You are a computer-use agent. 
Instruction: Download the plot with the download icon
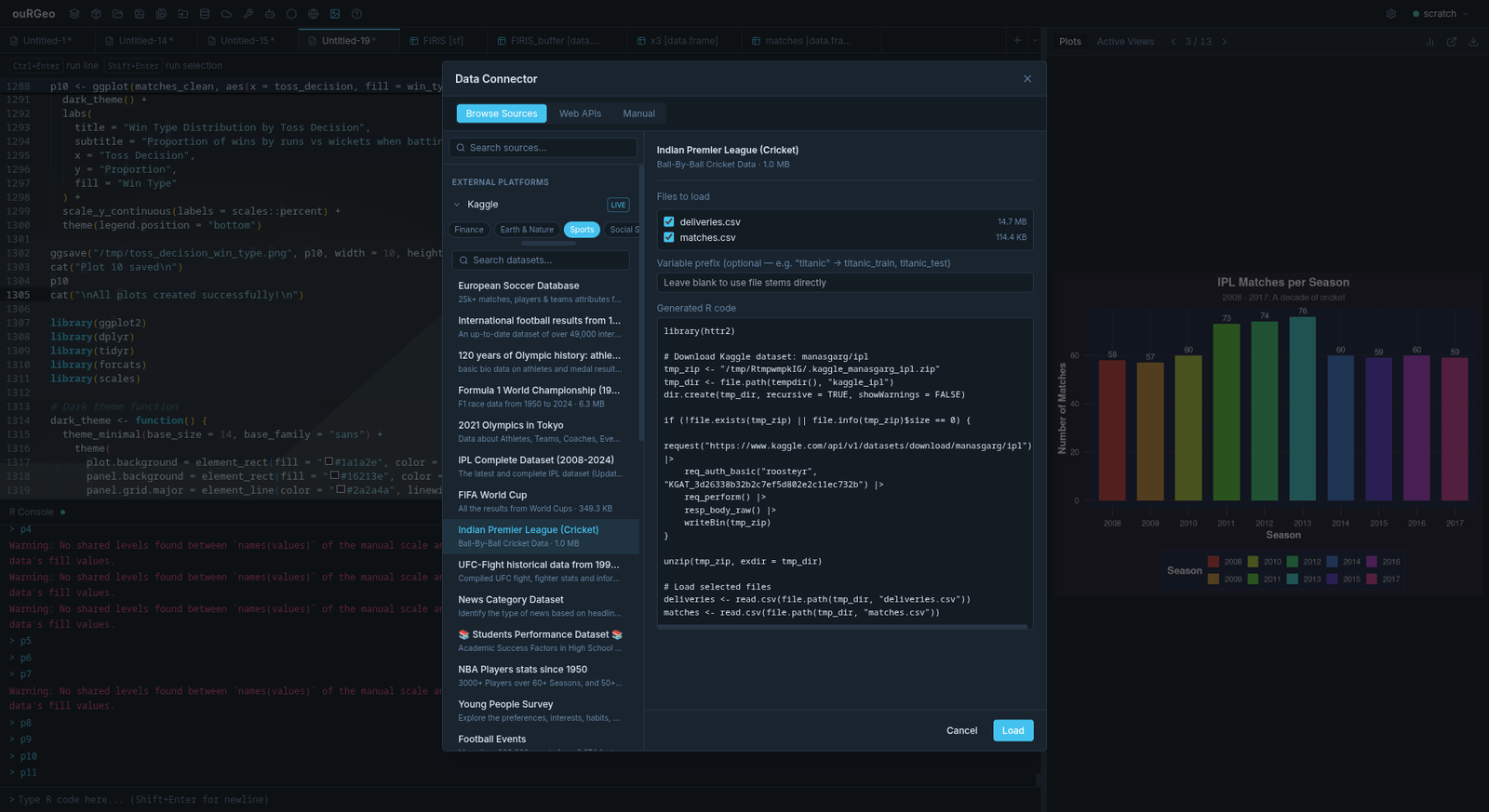(x=1473, y=42)
